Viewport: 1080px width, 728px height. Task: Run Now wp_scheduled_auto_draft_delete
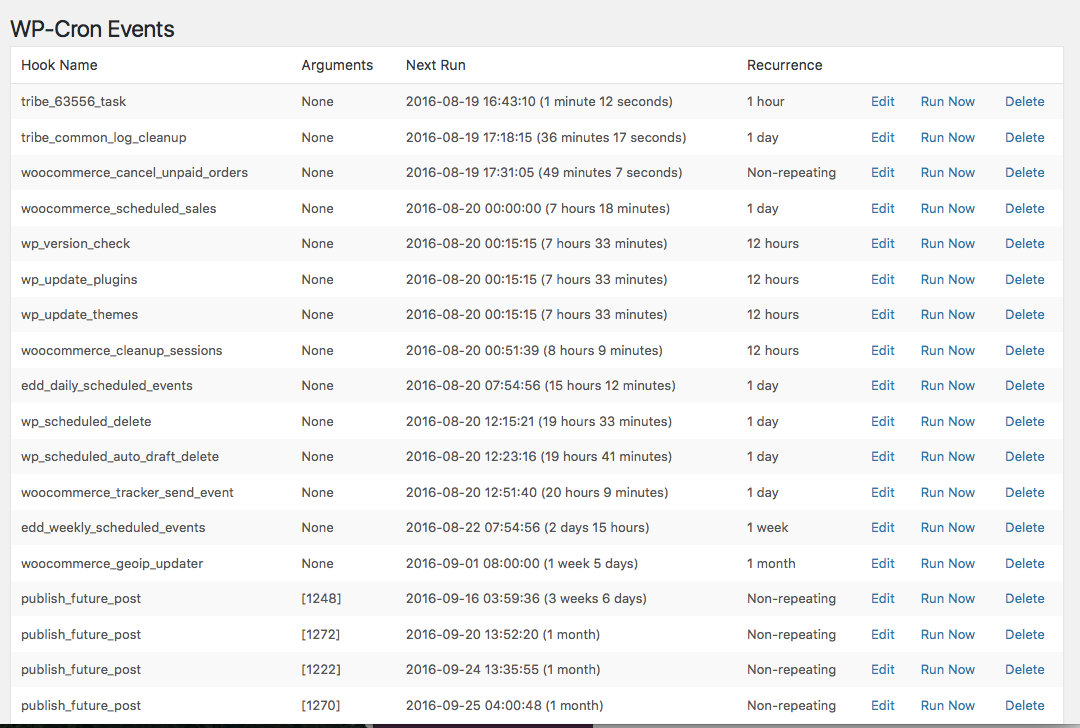tap(947, 457)
